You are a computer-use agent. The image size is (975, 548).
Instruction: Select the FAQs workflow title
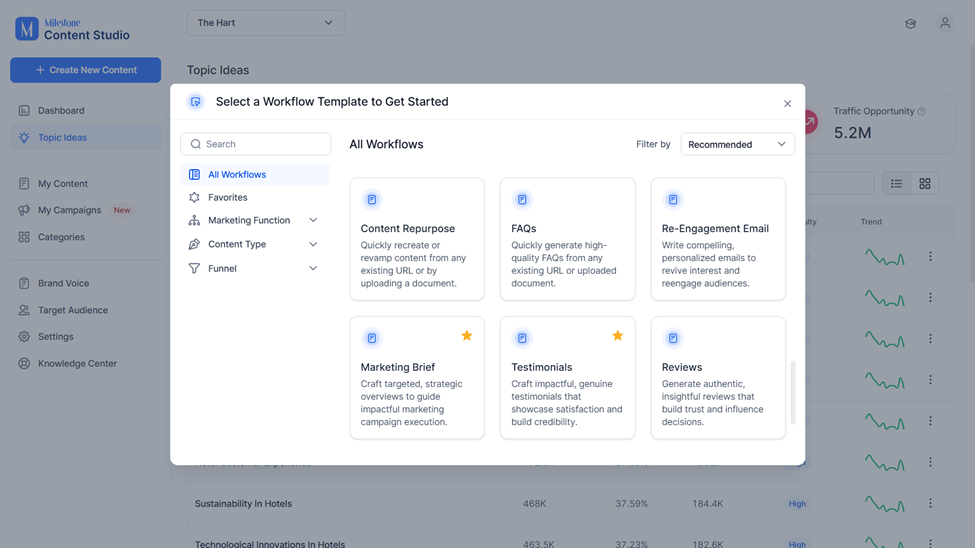pos(524,228)
